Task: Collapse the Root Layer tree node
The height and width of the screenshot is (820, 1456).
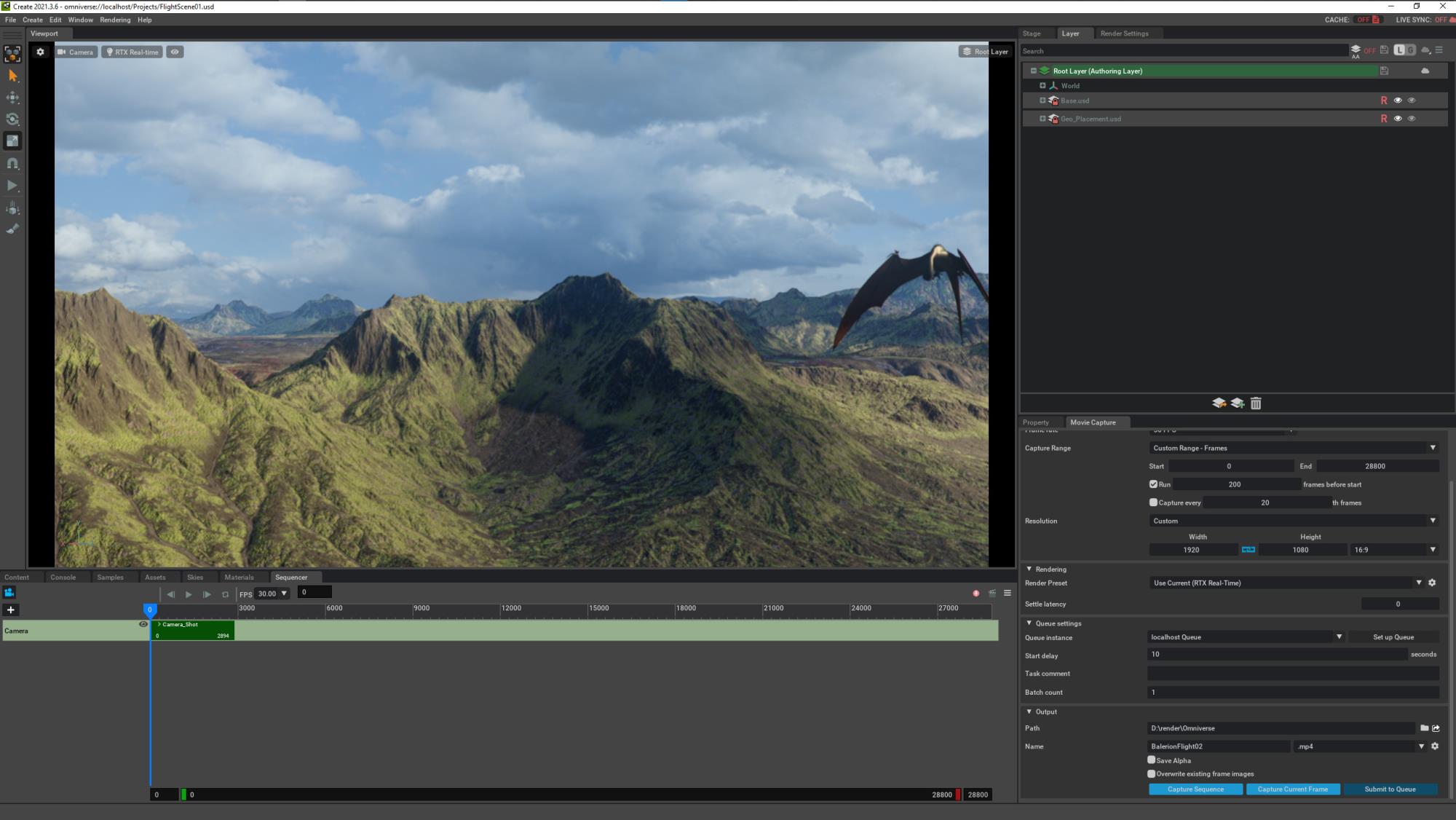Action: click(1033, 71)
